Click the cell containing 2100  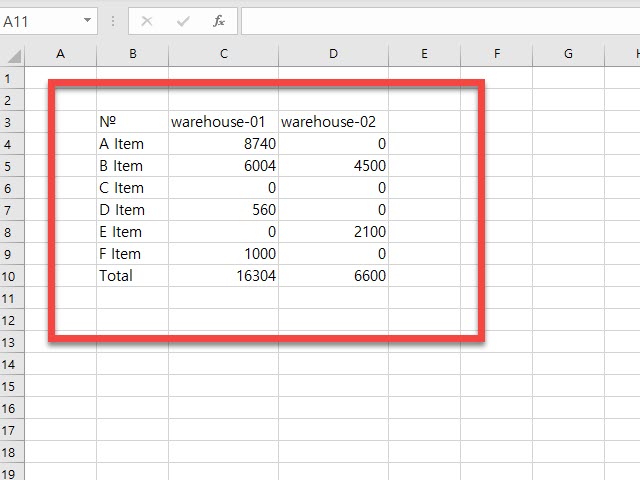(333, 232)
